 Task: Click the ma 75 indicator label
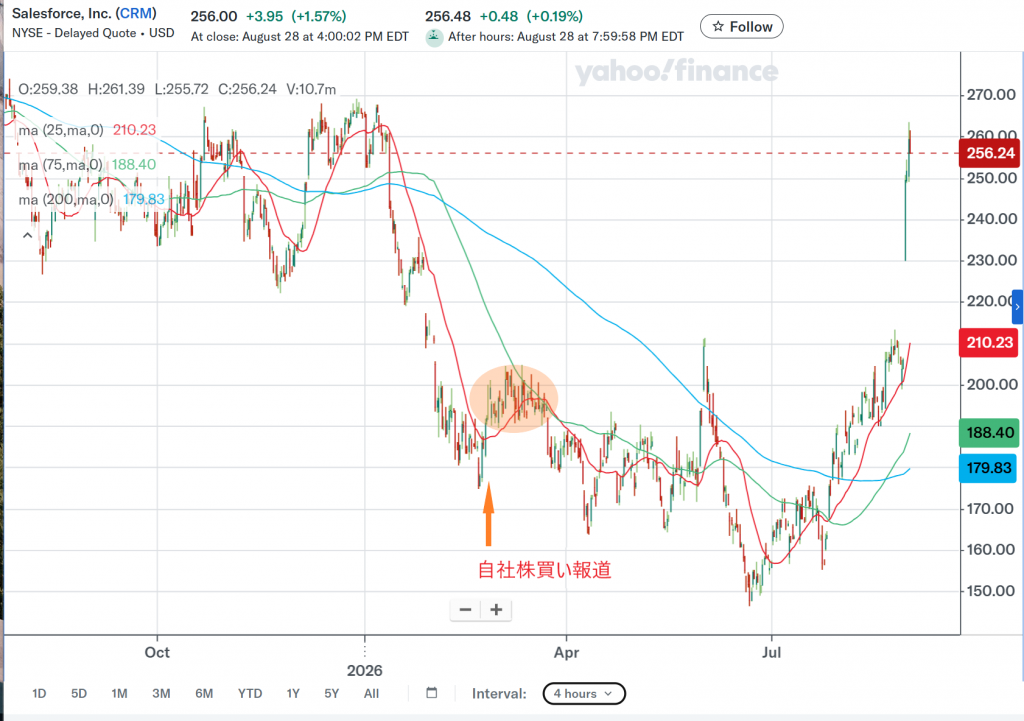60,165
